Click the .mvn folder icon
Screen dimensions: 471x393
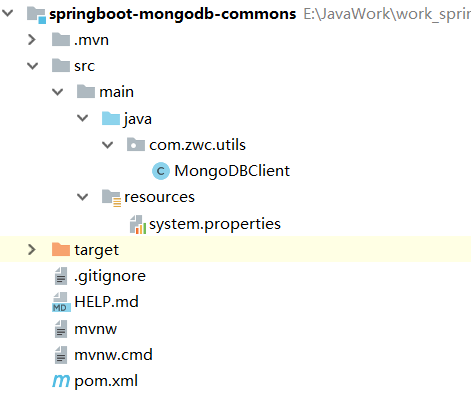pyautogui.click(x=61, y=40)
